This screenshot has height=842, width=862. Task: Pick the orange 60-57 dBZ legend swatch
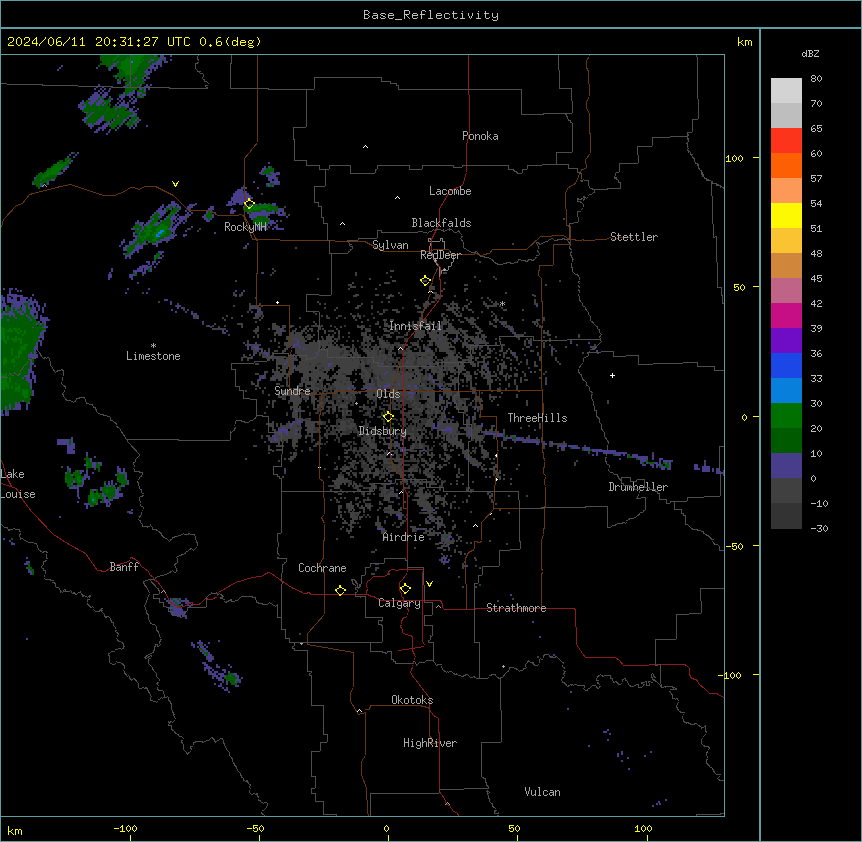(x=786, y=165)
